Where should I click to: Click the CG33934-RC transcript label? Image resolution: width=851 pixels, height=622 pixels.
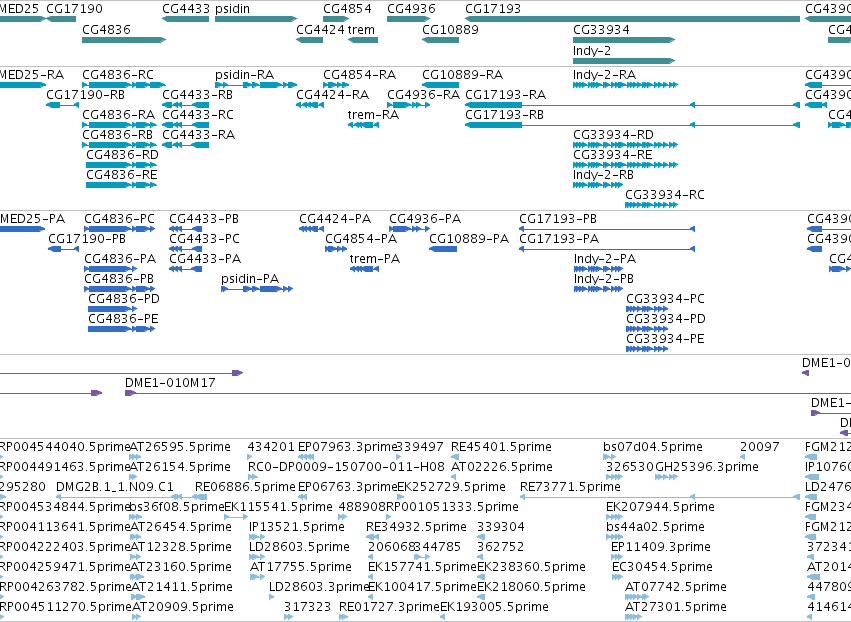tap(665, 195)
